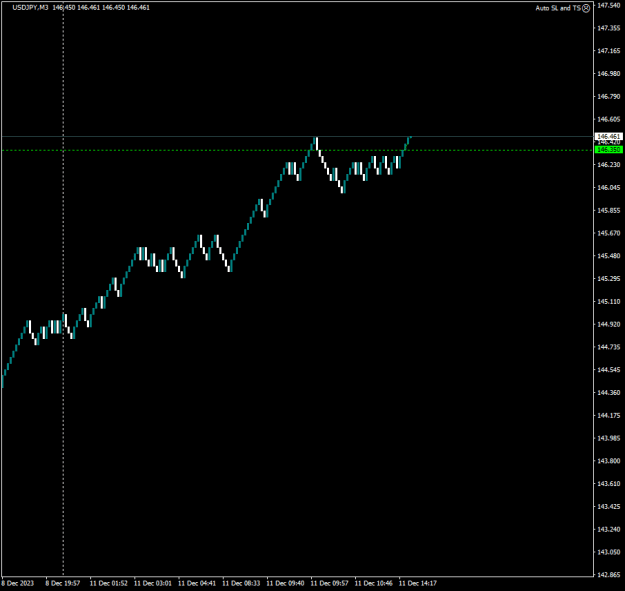Click the "11 Dec 08:33" time axis label
Viewport: 625px width, 591px height.
point(241,583)
